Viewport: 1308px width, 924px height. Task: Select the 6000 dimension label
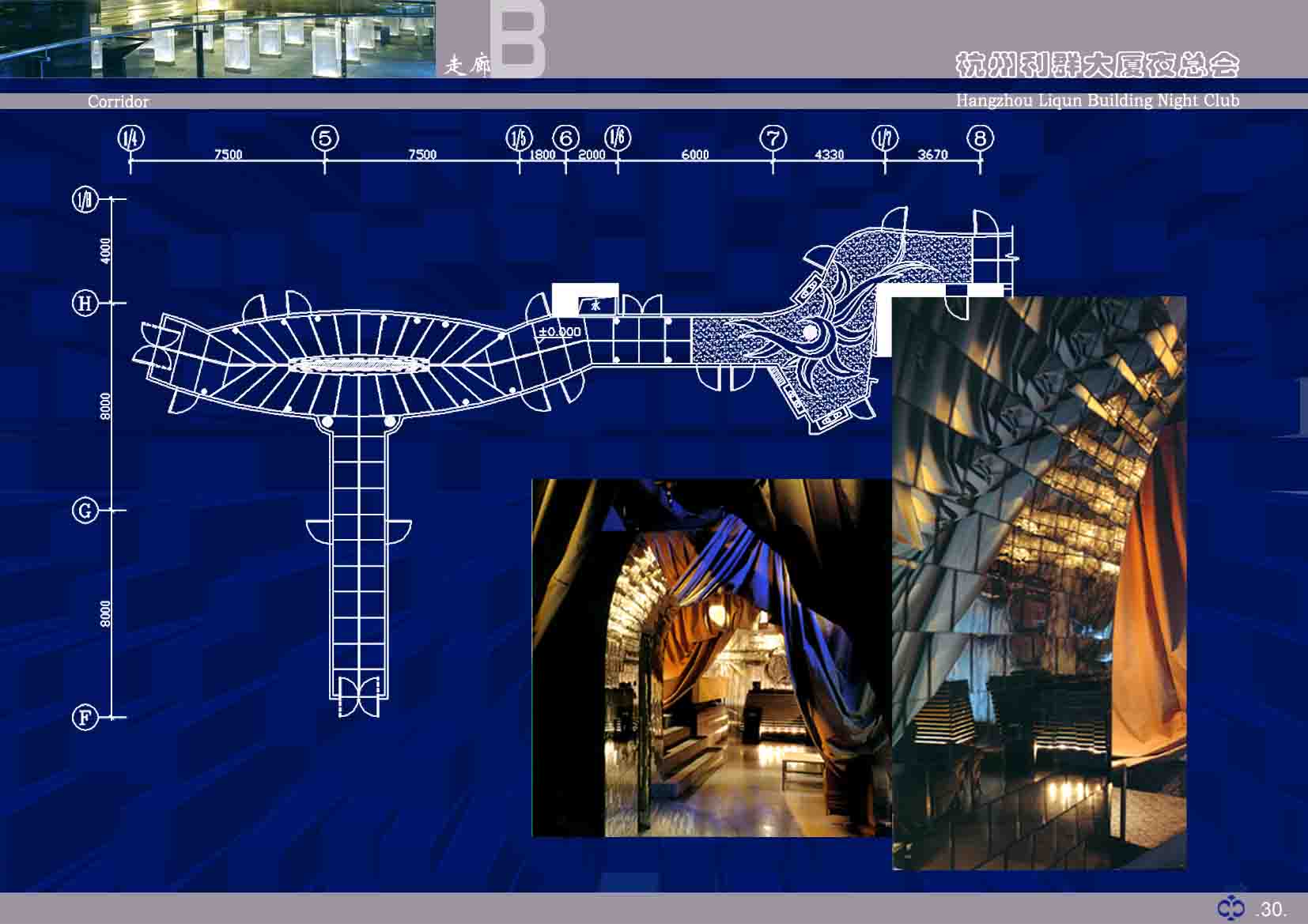695,154
